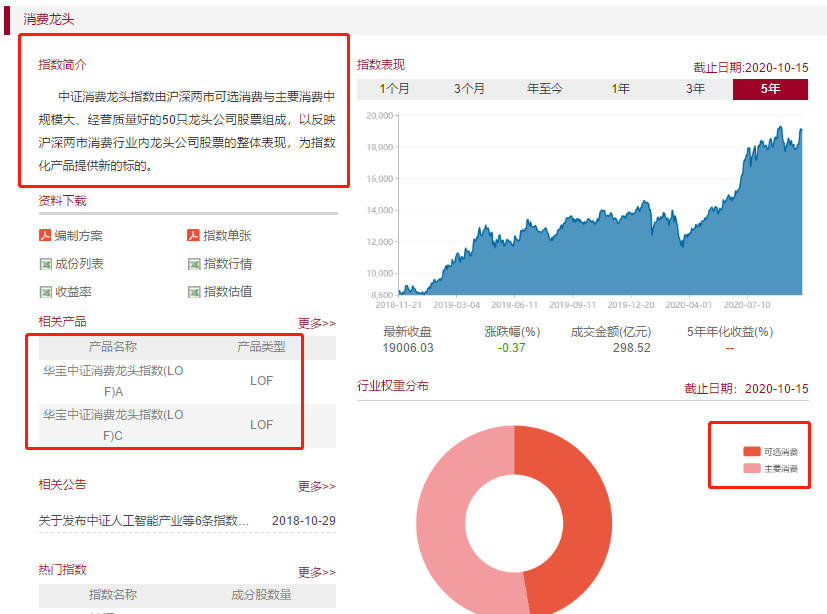Open 华宝中证消费龙头指数(LOF)C product
This screenshot has width=827, height=614.
[x=113, y=425]
